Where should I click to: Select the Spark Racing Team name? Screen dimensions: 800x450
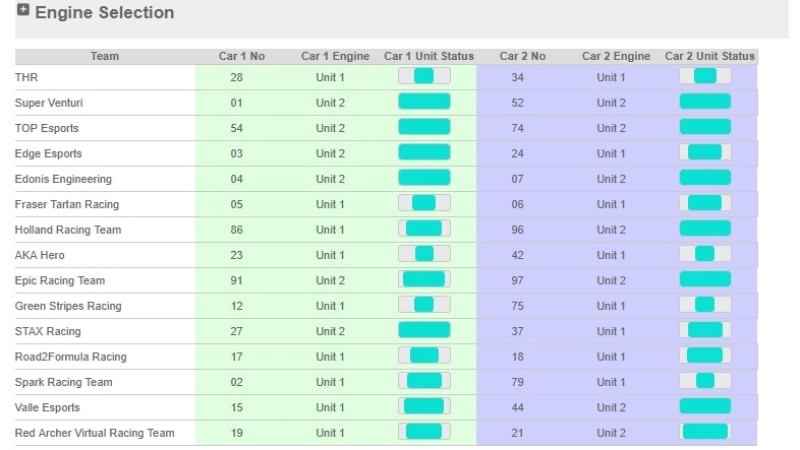(x=63, y=382)
